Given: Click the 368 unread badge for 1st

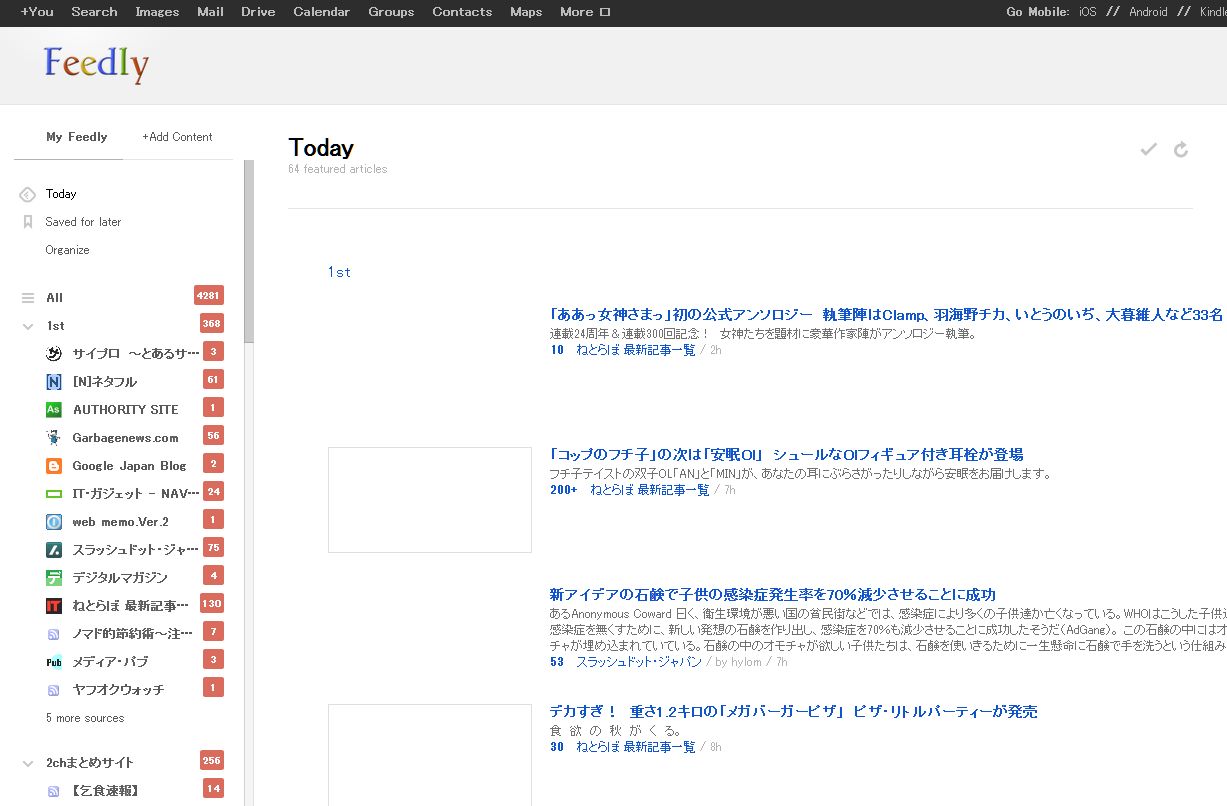Looking at the screenshot, I should pos(212,324).
